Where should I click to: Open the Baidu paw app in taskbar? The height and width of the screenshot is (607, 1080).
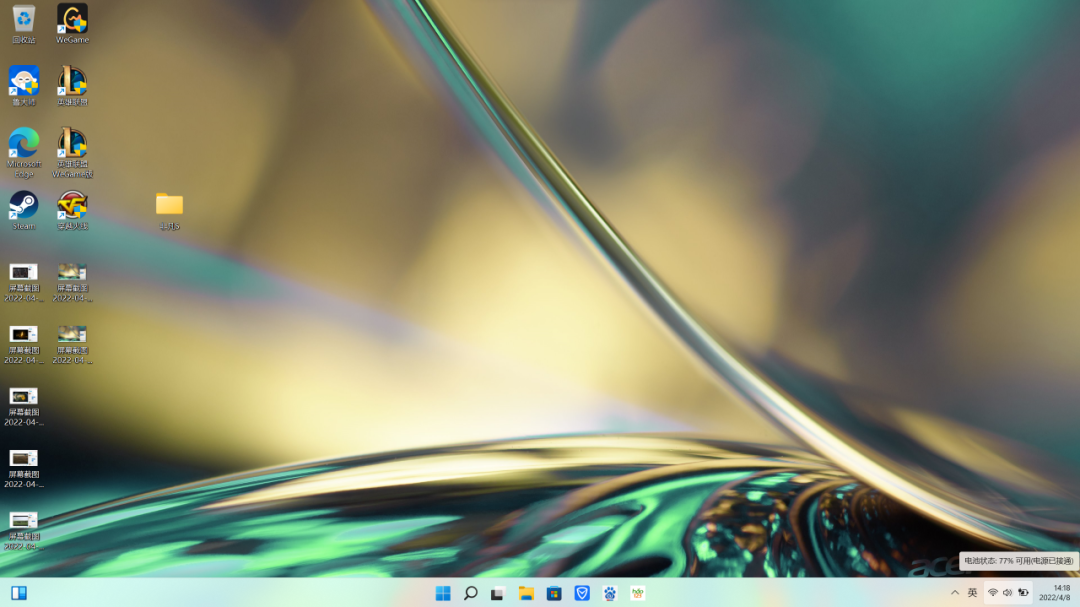click(610, 593)
